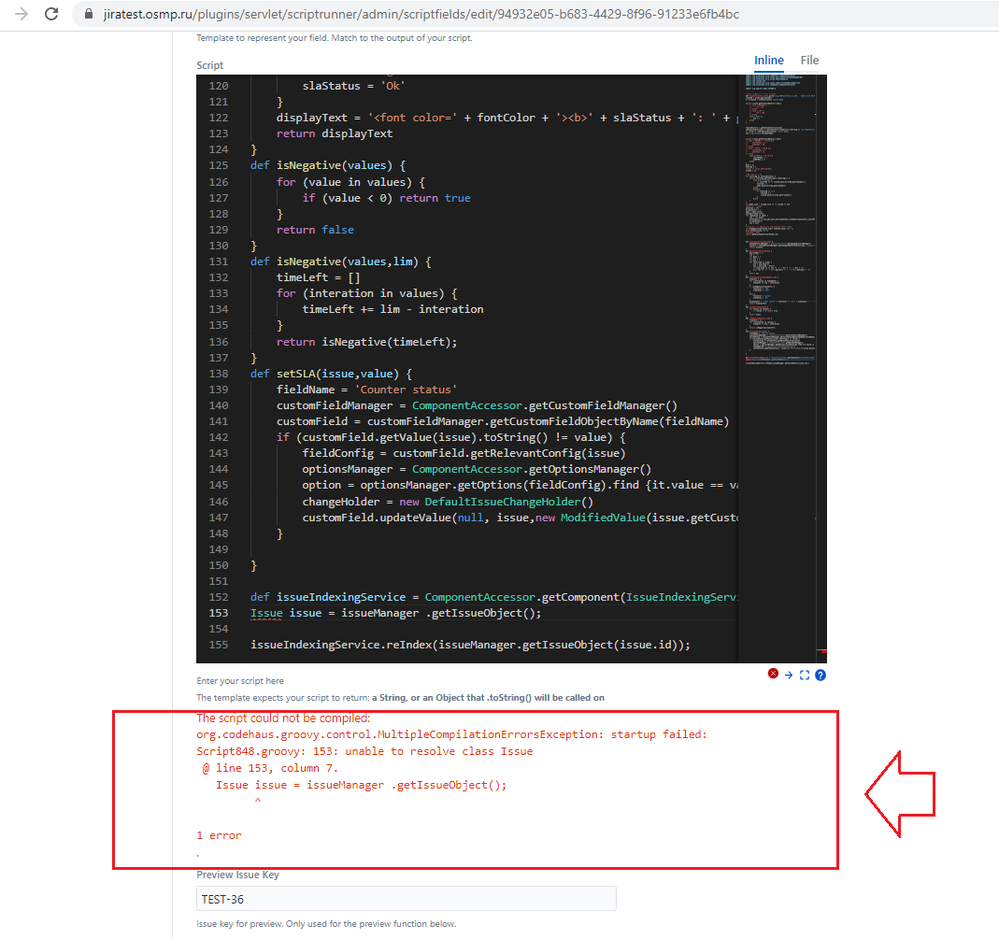Image resolution: width=999 pixels, height=937 pixels.
Task: Click line number 138 in gutter
Action: [219, 373]
